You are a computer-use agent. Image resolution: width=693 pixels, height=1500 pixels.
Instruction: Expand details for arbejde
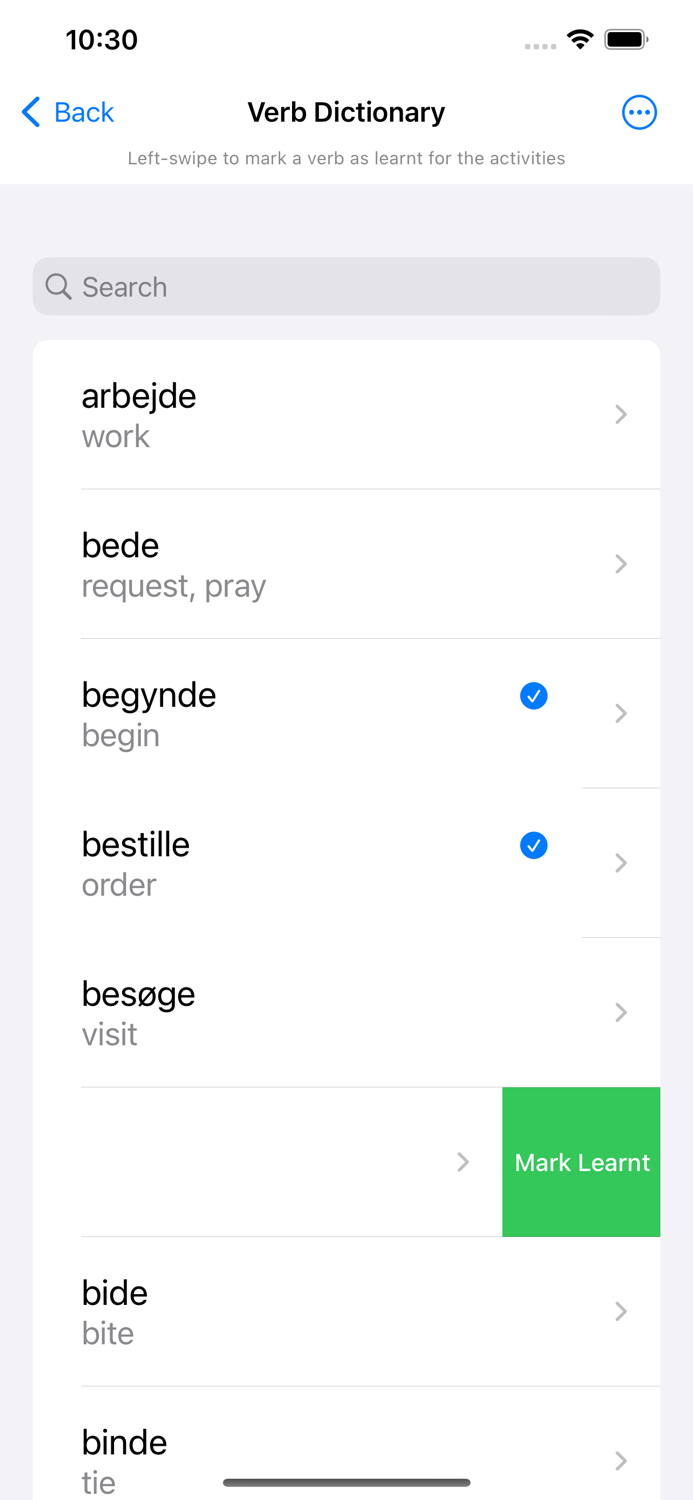(346, 414)
